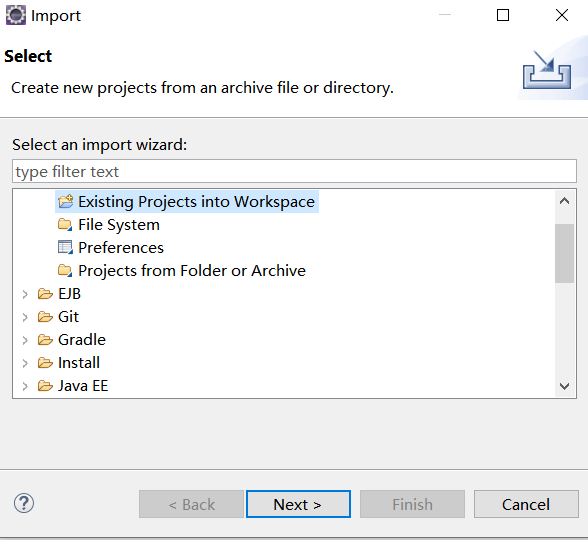The height and width of the screenshot is (540, 588).
Task: Click the Java EE folder icon
Action: pos(45,386)
